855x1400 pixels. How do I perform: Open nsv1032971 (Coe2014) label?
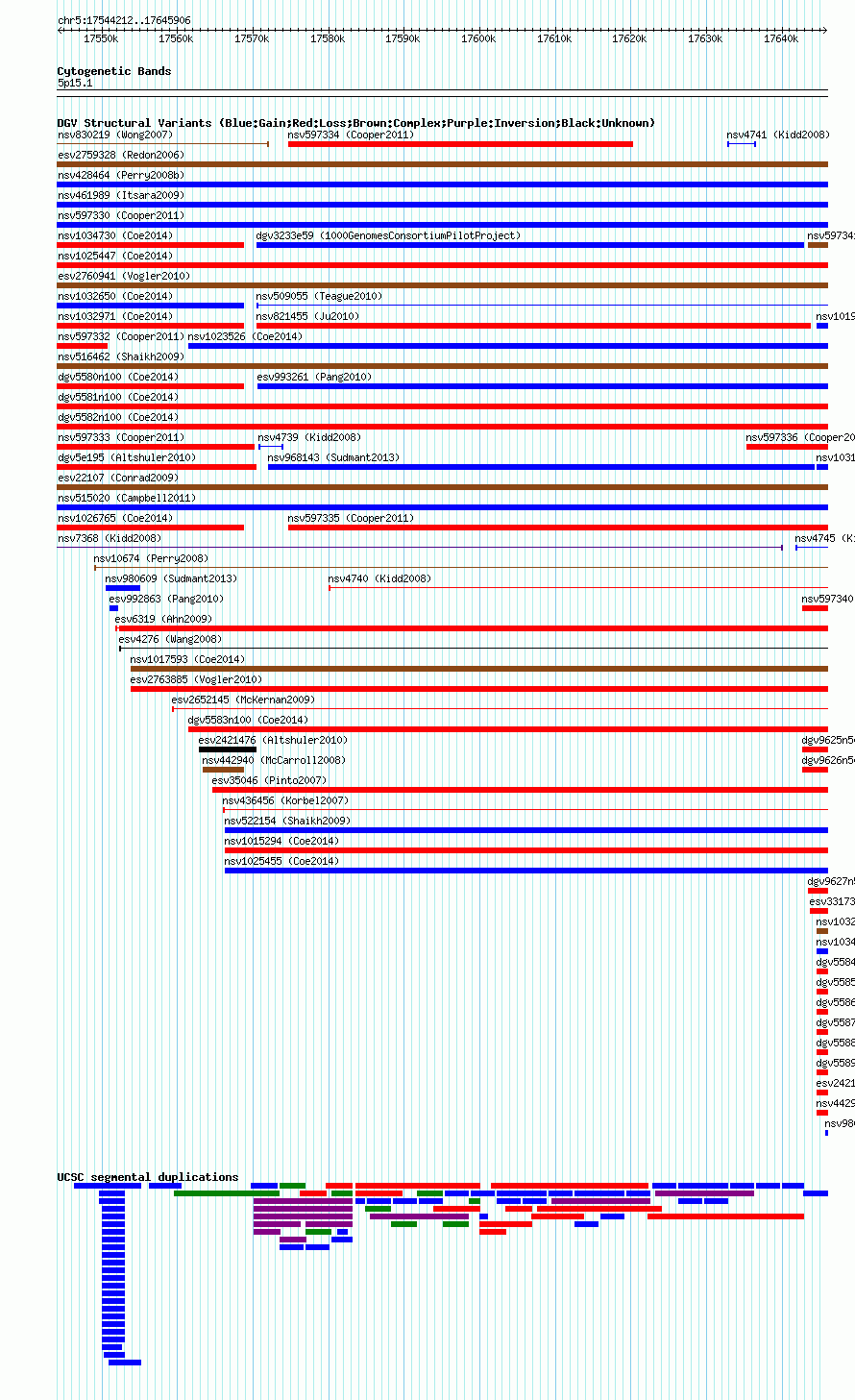click(115, 316)
